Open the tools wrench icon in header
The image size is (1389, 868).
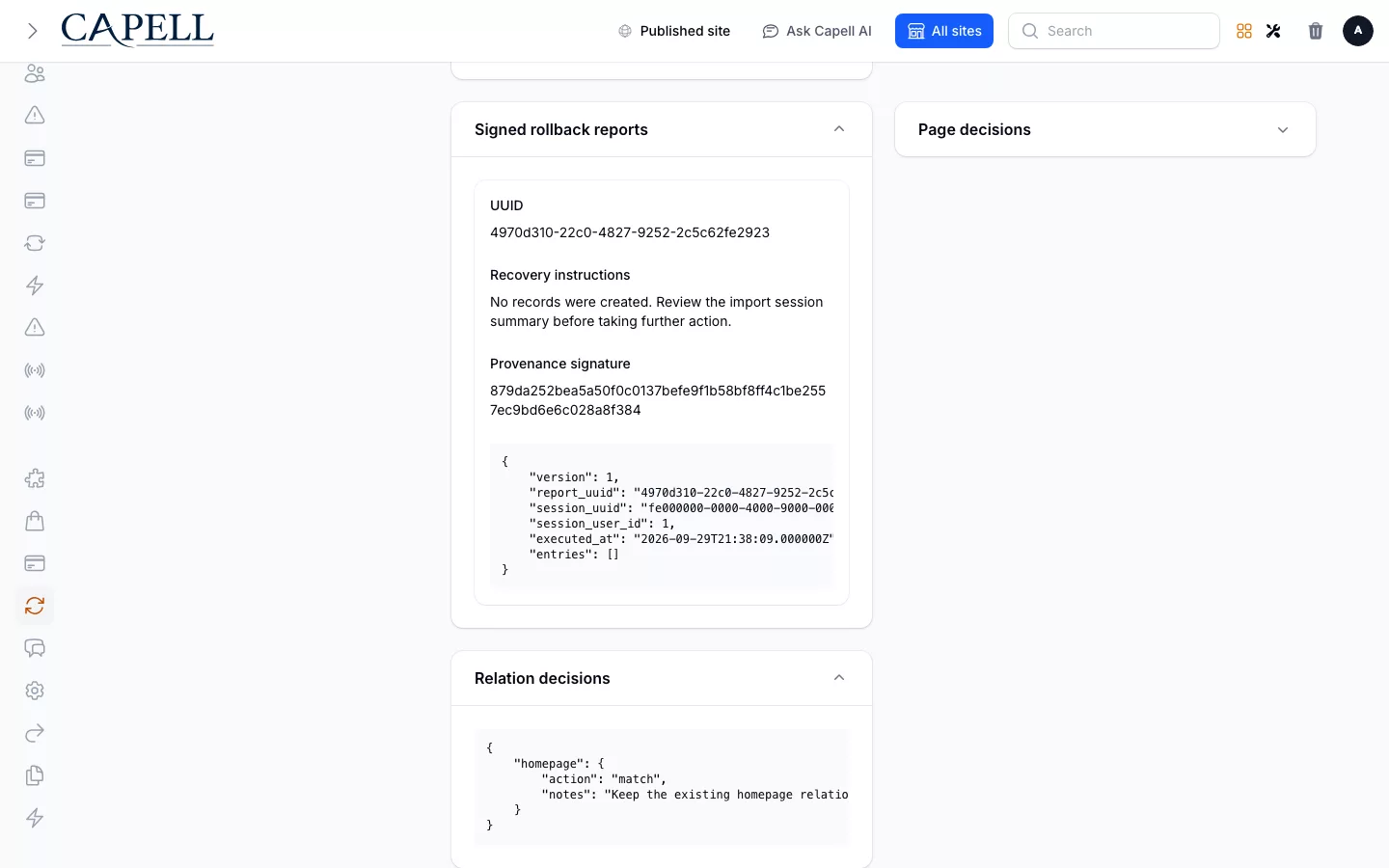[1273, 31]
